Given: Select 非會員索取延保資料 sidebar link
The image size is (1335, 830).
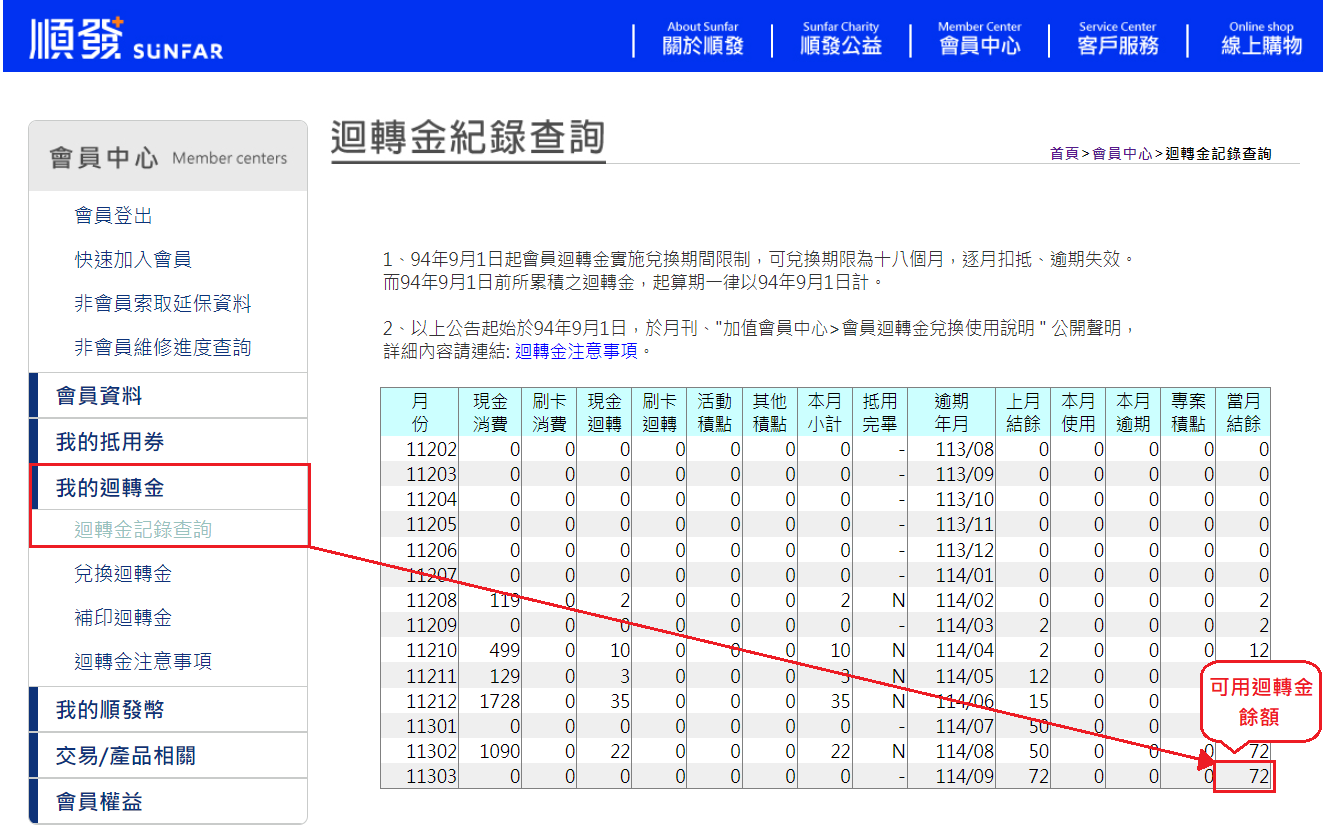Looking at the screenshot, I should click(162, 304).
